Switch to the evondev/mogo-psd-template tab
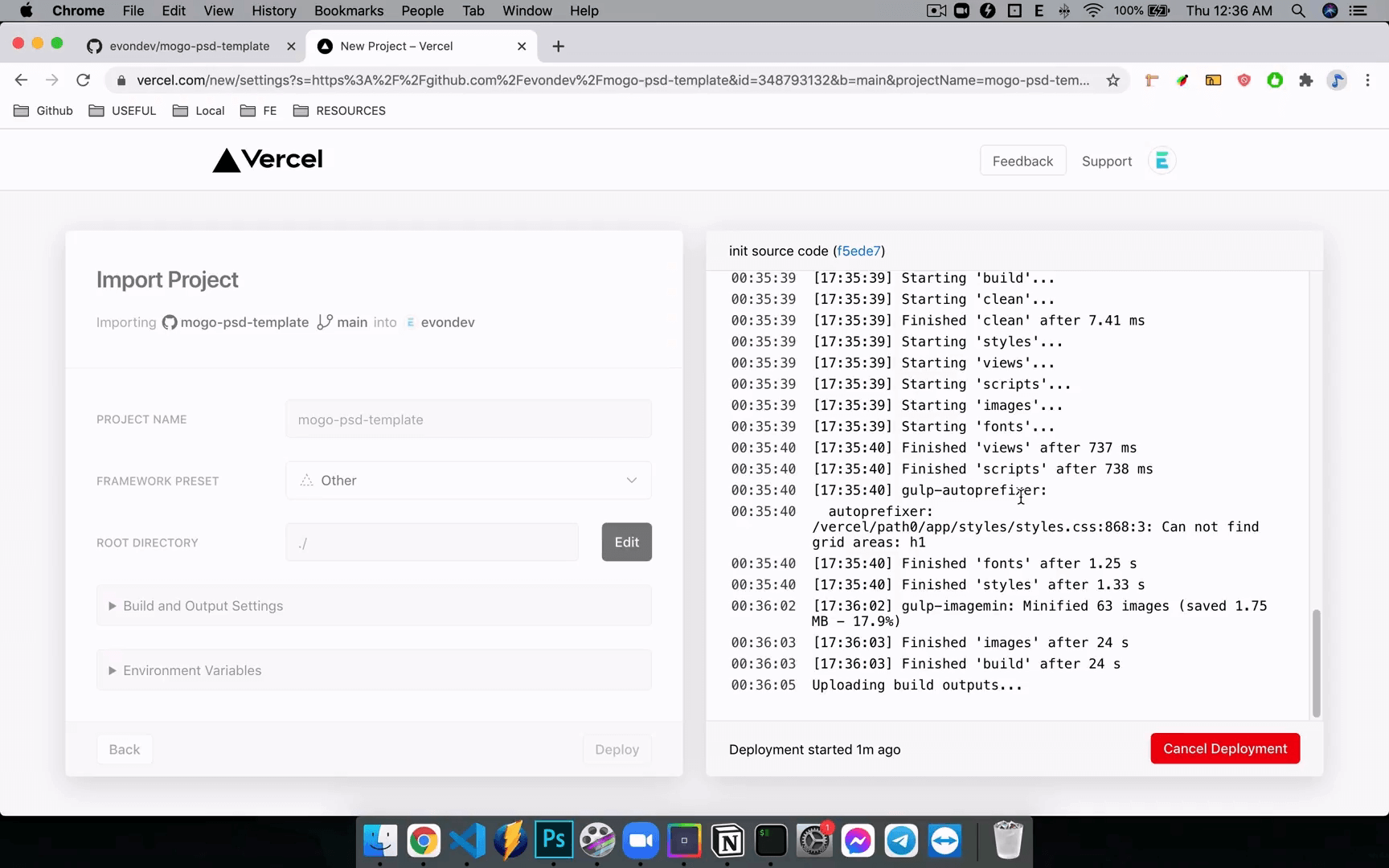This screenshot has height=868, width=1389. click(189, 46)
